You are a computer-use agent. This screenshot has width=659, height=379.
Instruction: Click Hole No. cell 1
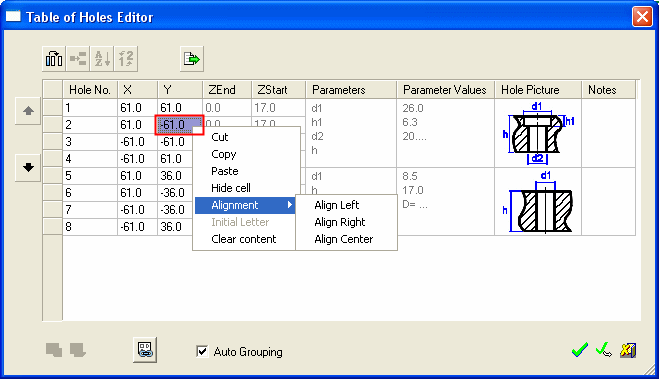tap(90, 108)
